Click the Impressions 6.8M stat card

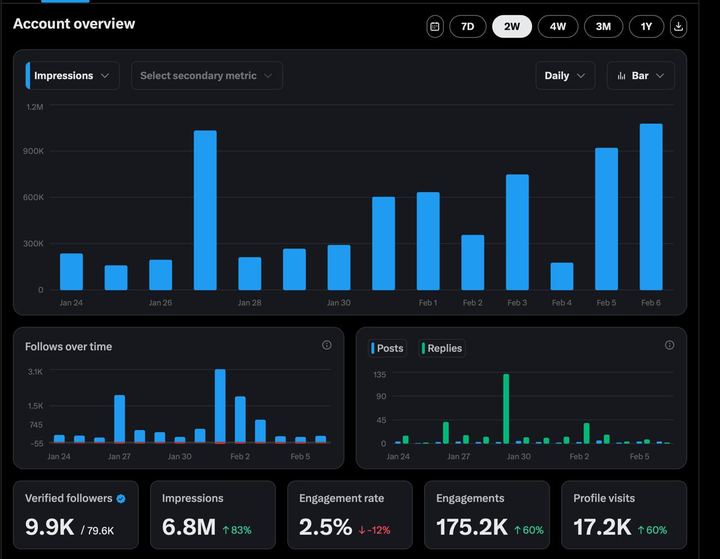coord(213,515)
